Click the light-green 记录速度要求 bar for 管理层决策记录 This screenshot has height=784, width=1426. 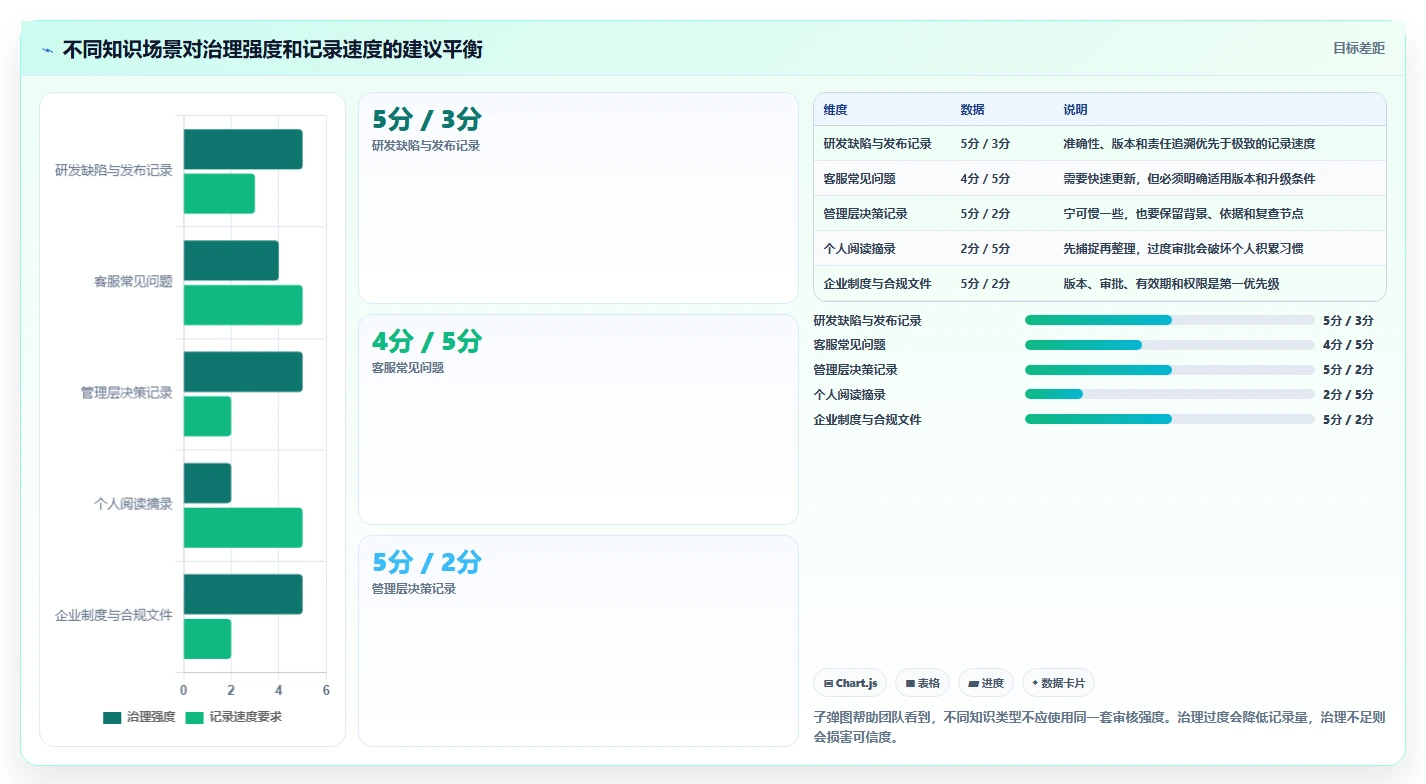click(x=207, y=416)
